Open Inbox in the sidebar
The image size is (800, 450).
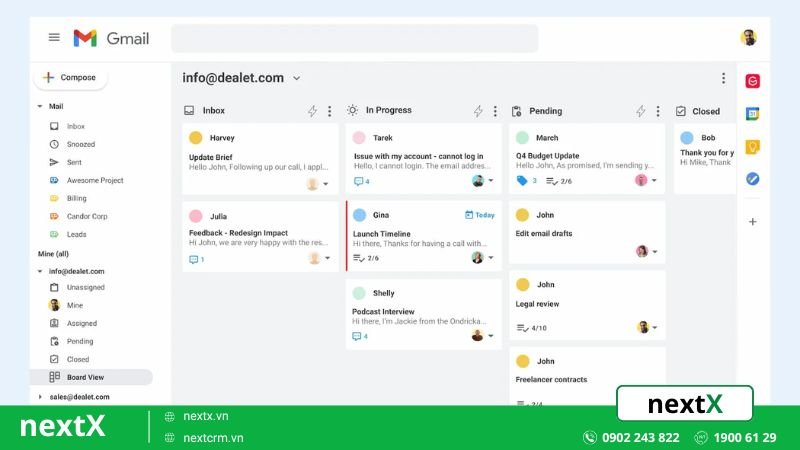coord(76,126)
